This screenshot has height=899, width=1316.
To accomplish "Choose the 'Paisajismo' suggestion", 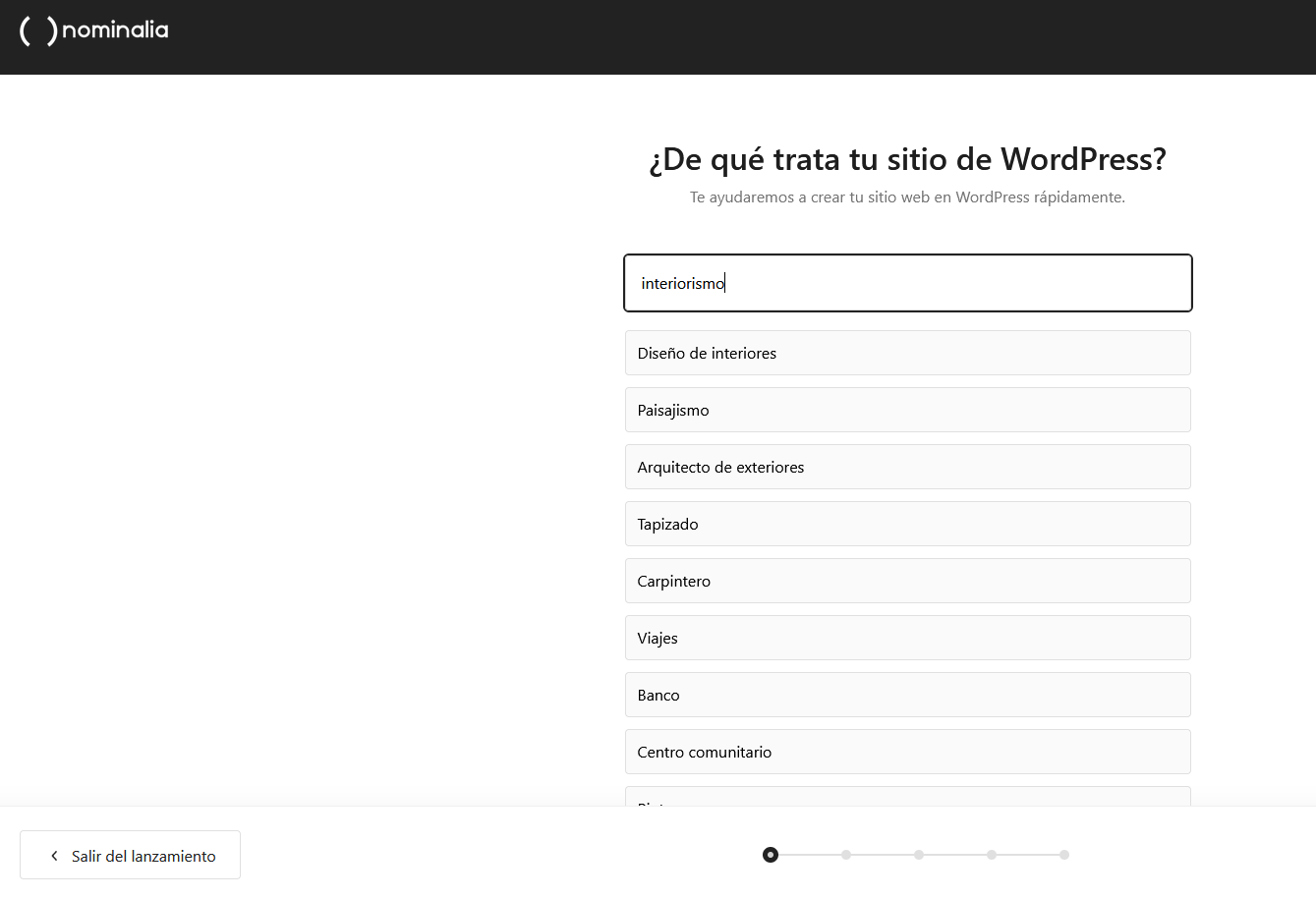I will [908, 410].
